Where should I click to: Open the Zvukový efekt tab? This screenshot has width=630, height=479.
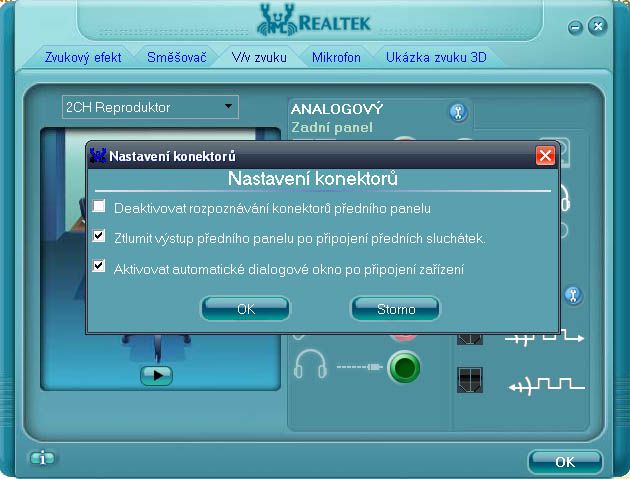83,57
